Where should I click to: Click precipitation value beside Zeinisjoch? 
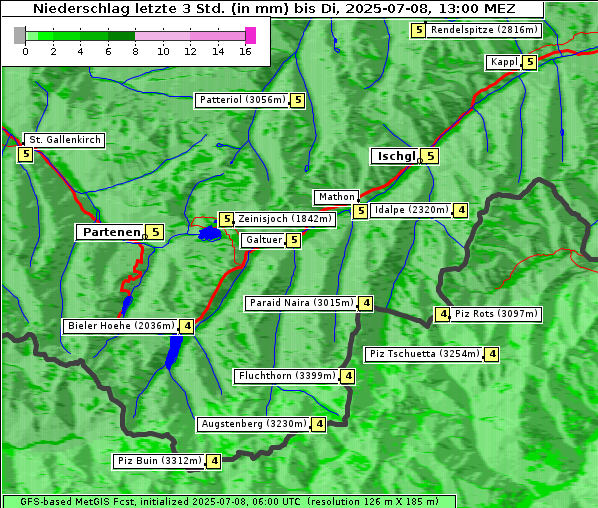(x=227, y=220)
